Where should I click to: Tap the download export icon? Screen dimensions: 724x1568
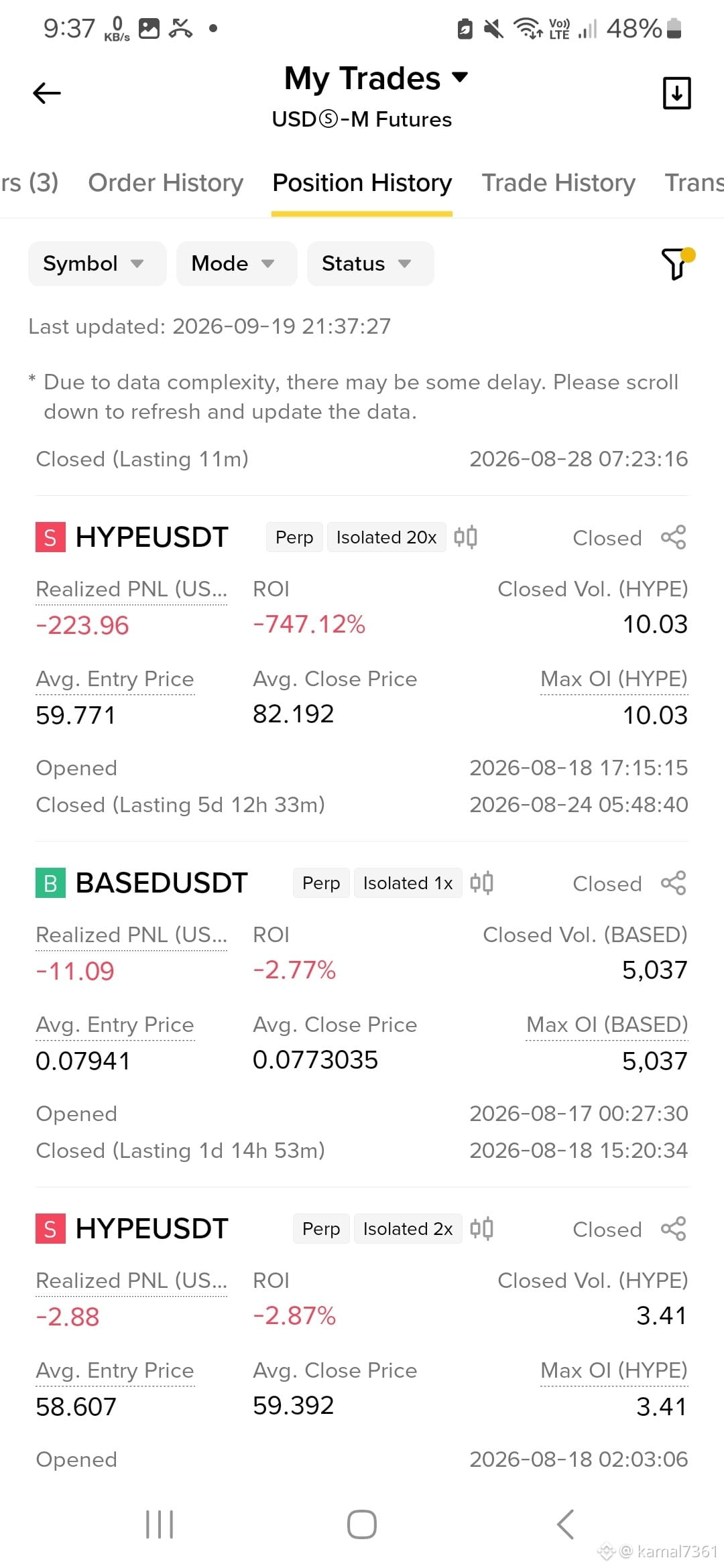click(676, 93)
